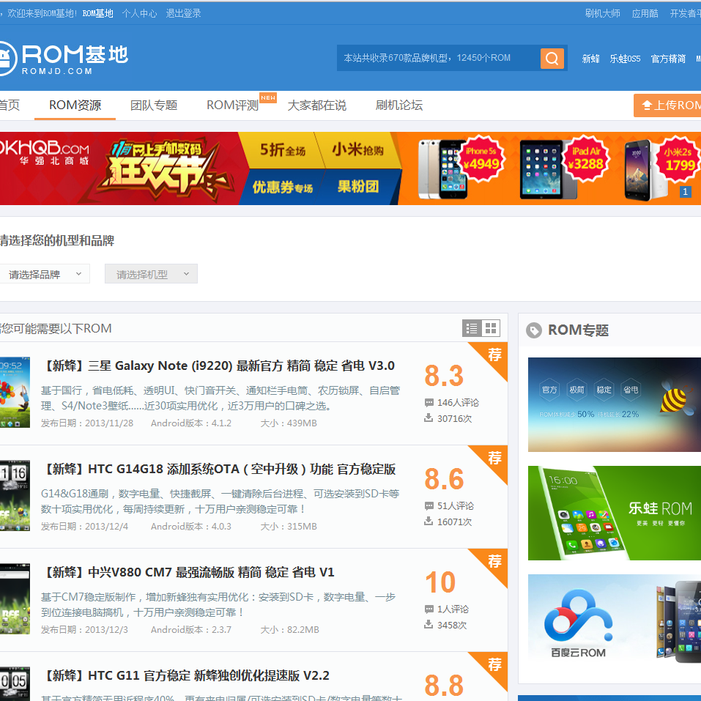Viewport: 701px width, 701px height.
Task: Click iPhone 5s ¥4949 banner product
Action: coord(461,168)
